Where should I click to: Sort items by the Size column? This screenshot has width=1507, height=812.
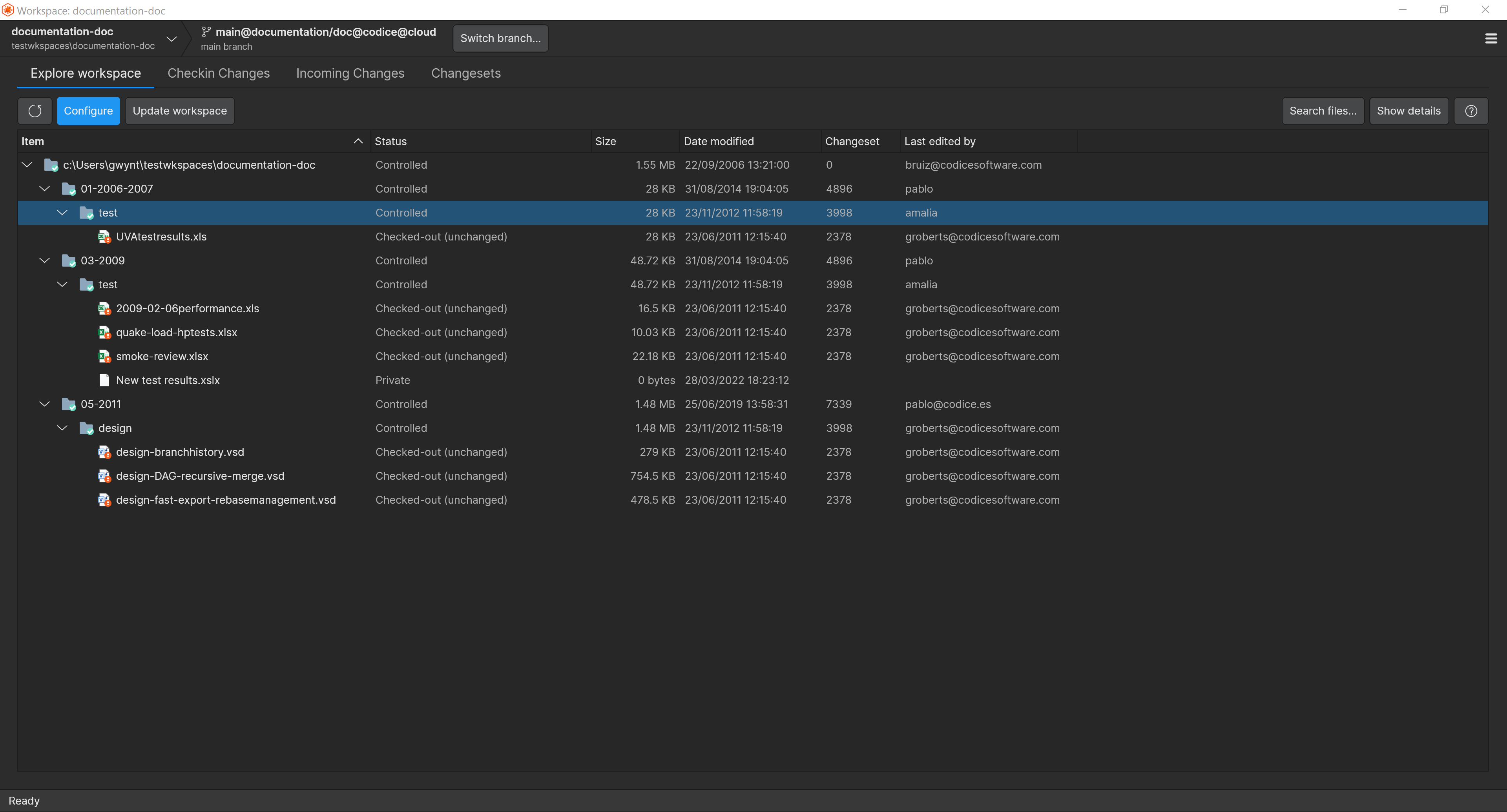606,141
